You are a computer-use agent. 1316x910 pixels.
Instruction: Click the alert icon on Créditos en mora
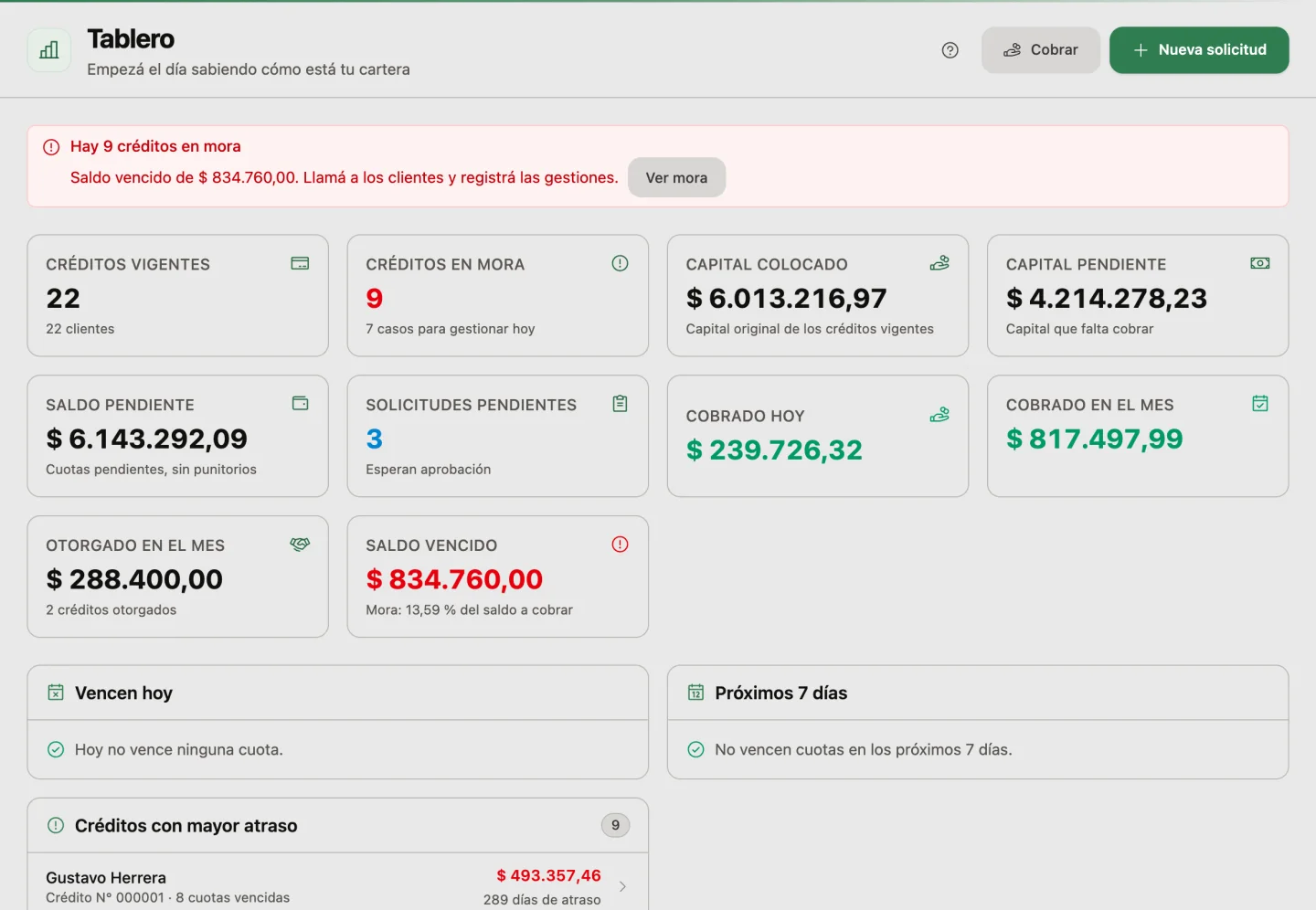point(620,263)
